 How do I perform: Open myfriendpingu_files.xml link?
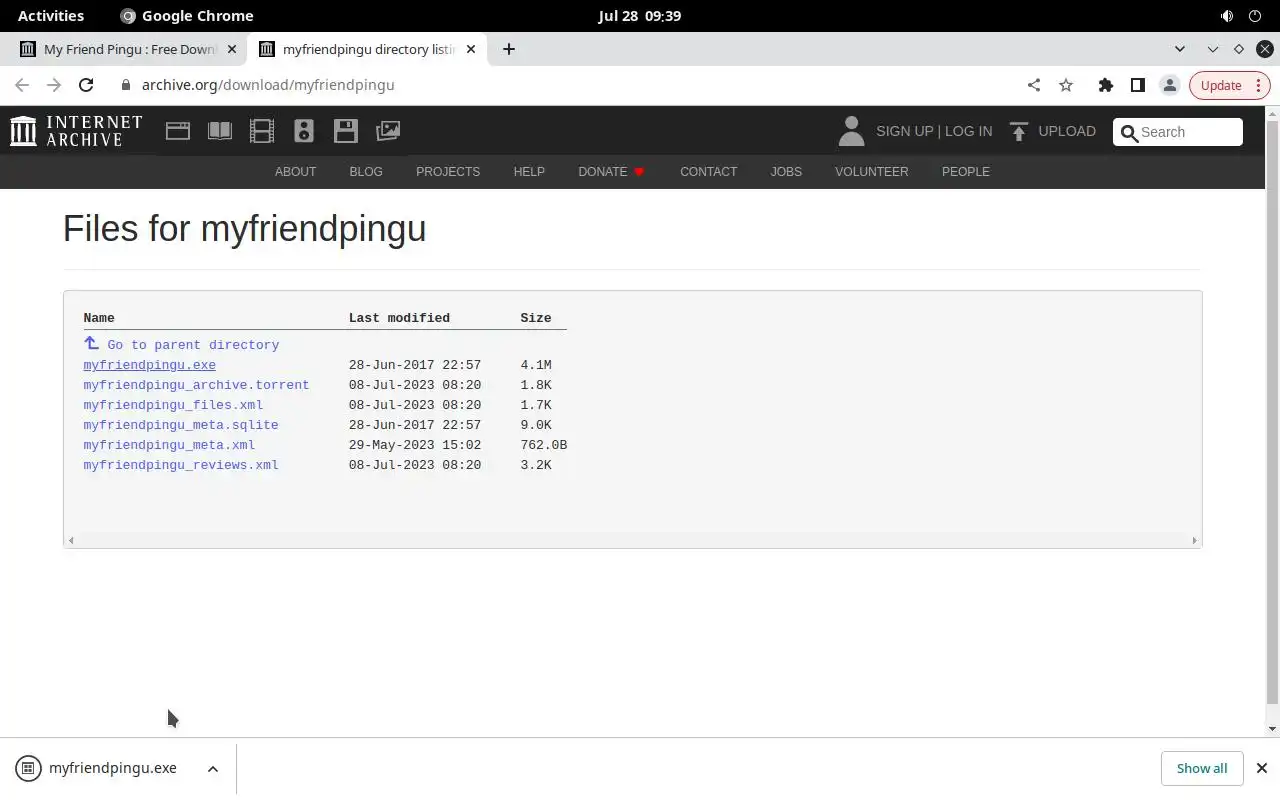pos(173,405)
